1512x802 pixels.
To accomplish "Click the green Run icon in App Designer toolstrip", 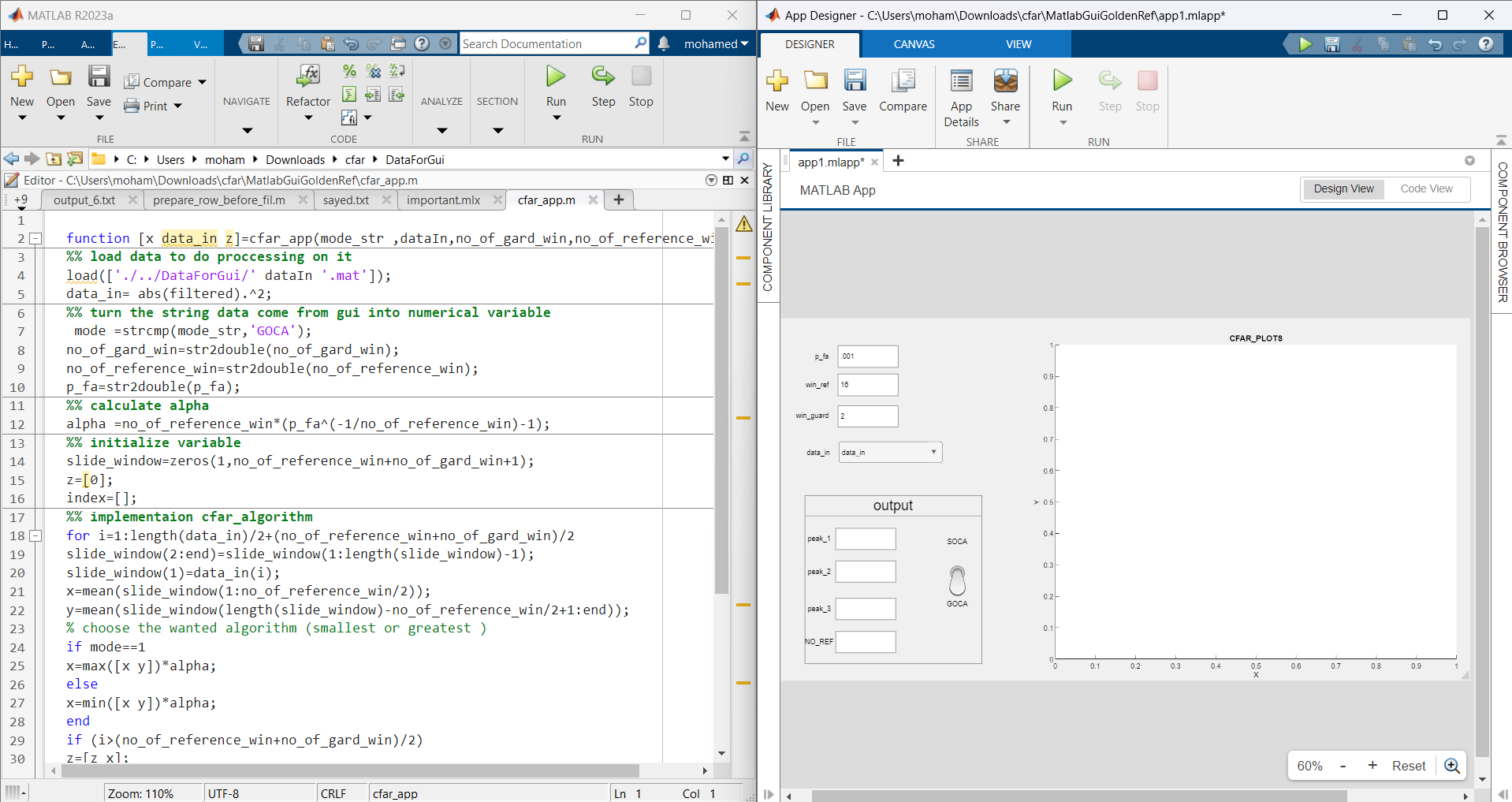I will click(1062, 81).
